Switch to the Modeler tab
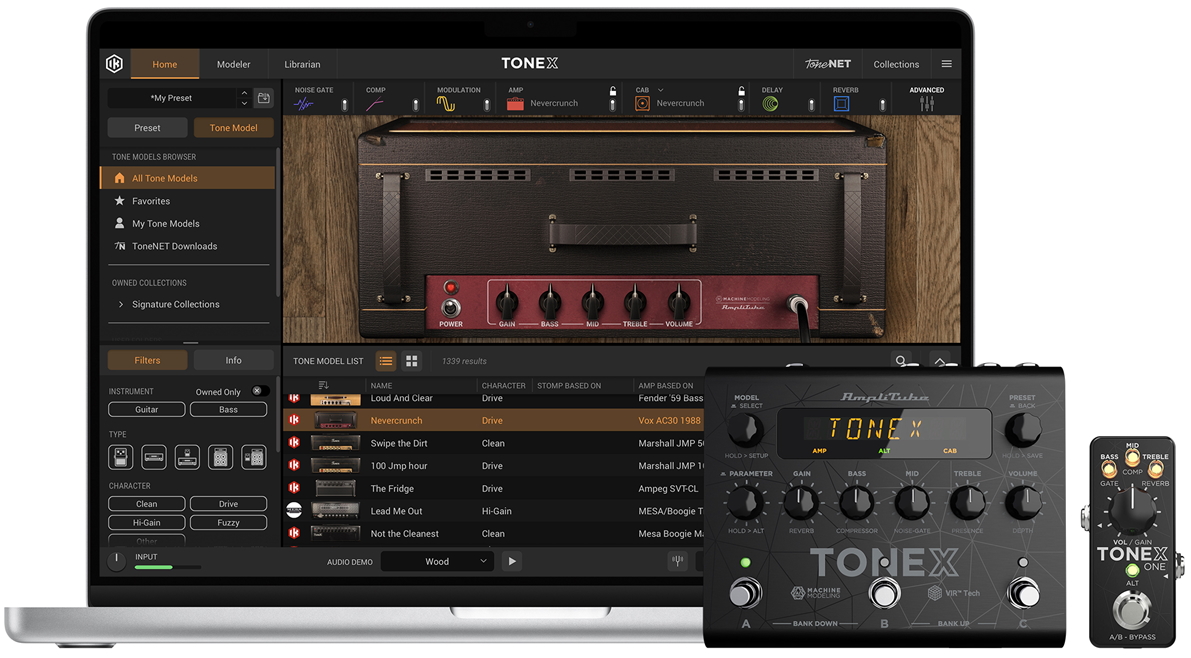The width and height of the screenshot is (1191, 658). tap(233, 64)
